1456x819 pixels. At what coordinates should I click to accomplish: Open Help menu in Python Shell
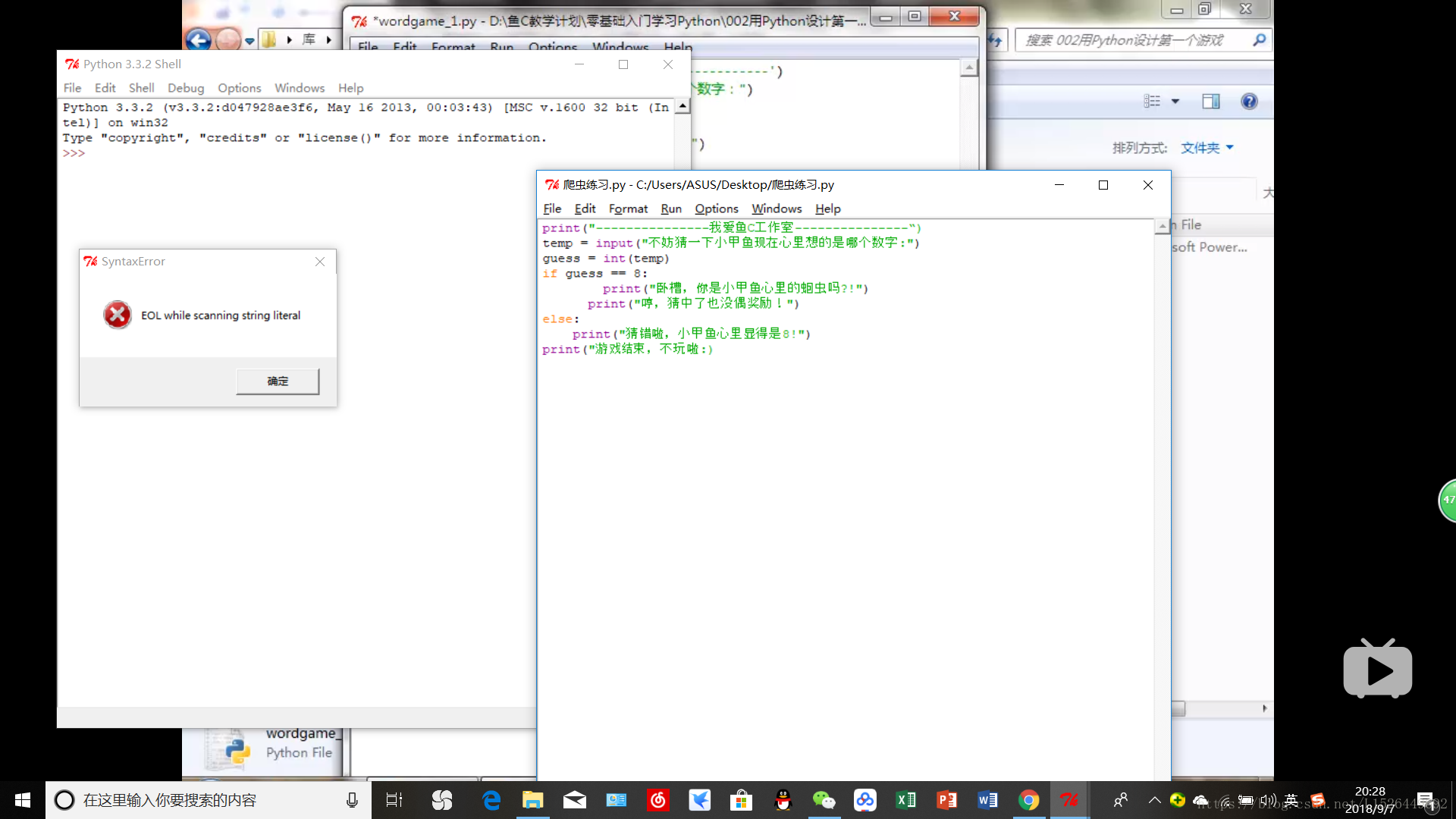click(x=350, y=88)
